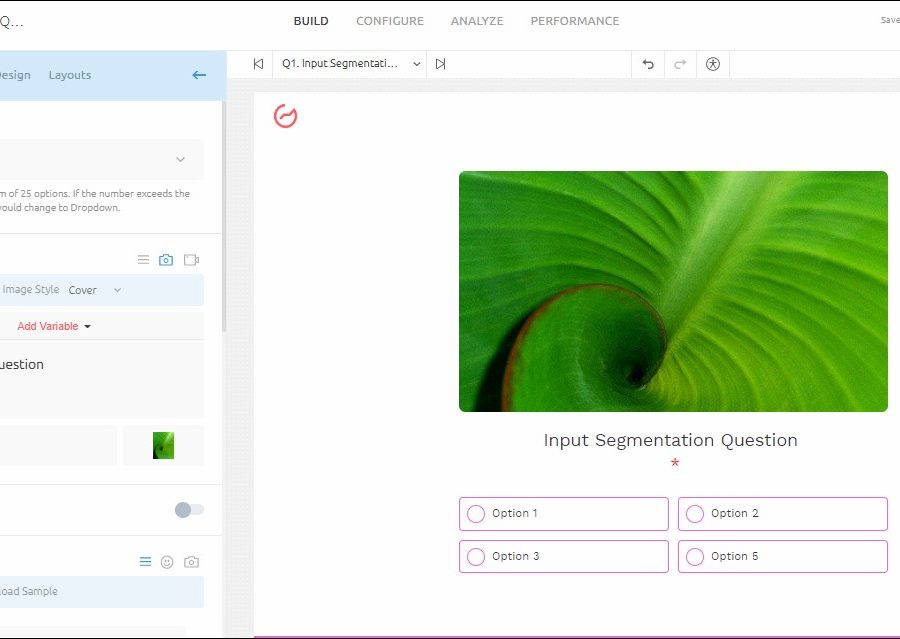Select the camera icon above Image Style
900x639 pixels.
coord(166,260)
